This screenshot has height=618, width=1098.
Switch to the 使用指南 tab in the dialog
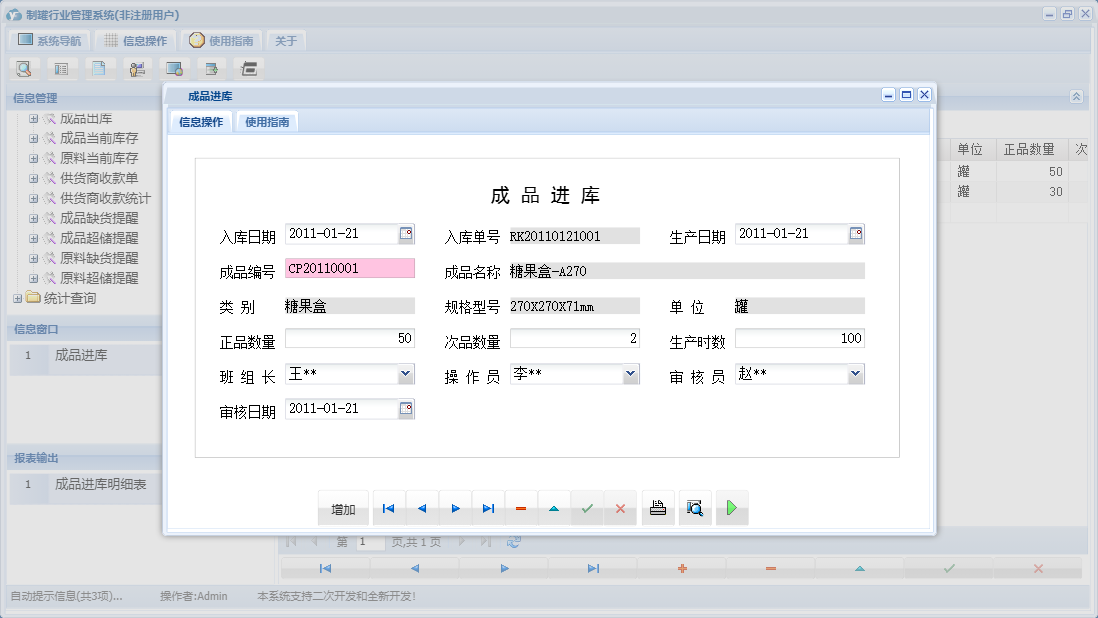(x=268, y=120)
